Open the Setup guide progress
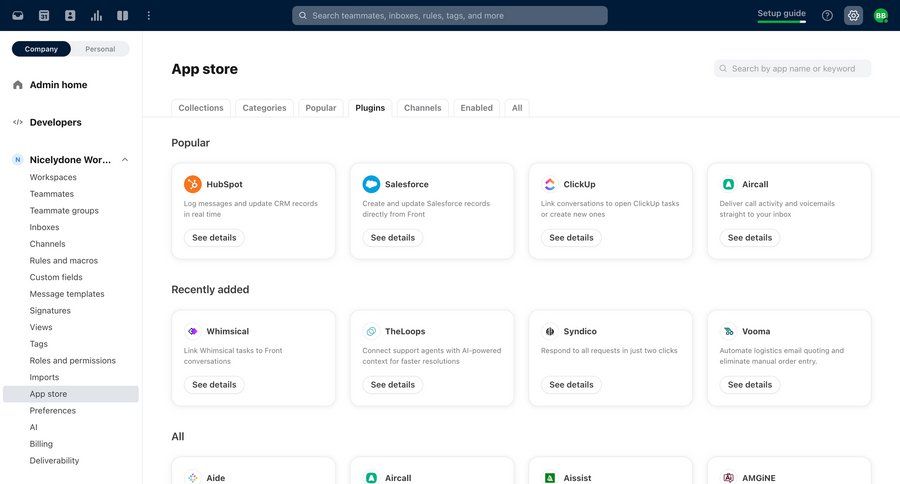Viewport: 900px width, 484px height. pyautogui.click(x=781, y=16)
